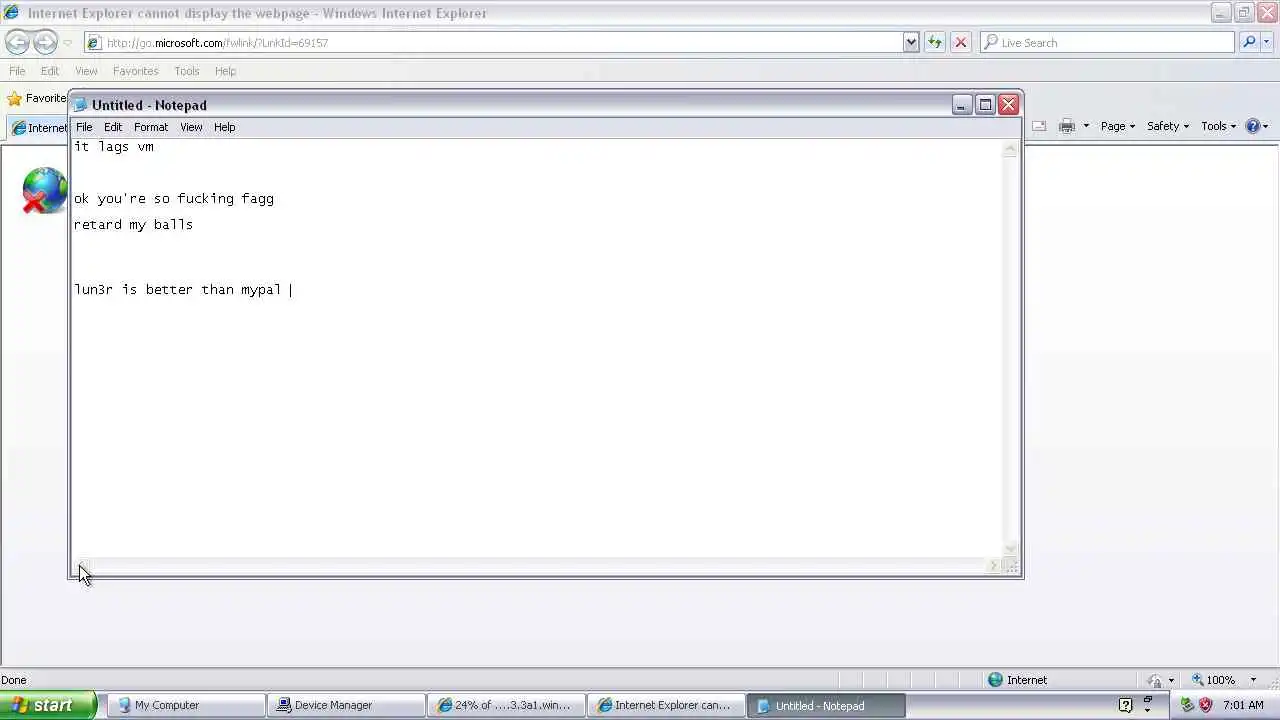This screenshot has width=1280, height=720.
Task: Click the Done status text in IE status bar
Action: 14,680
